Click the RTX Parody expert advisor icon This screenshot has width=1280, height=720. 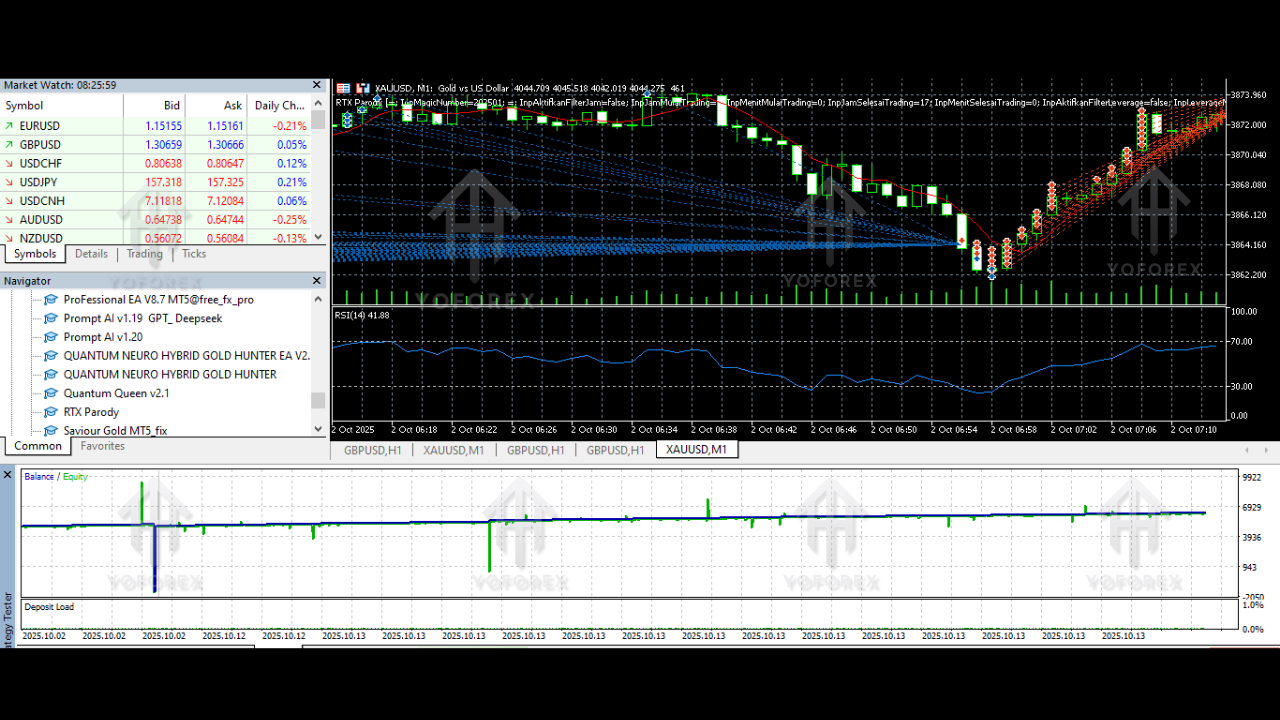coord(51,412)
